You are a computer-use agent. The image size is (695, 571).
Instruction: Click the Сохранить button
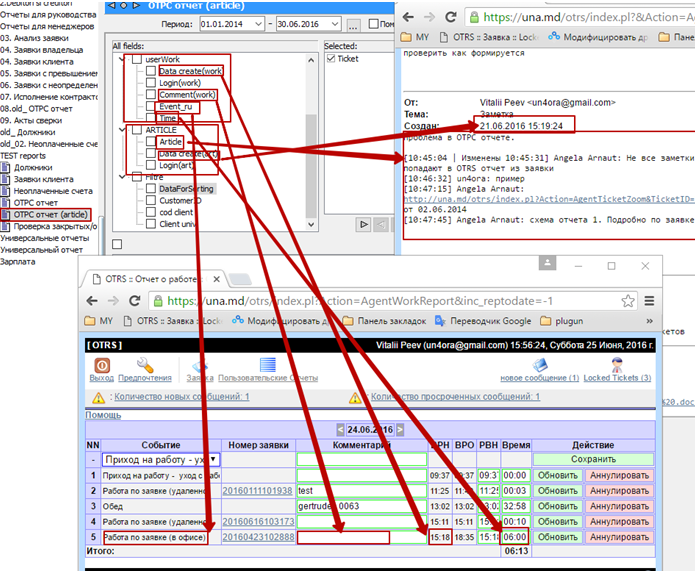593,459
